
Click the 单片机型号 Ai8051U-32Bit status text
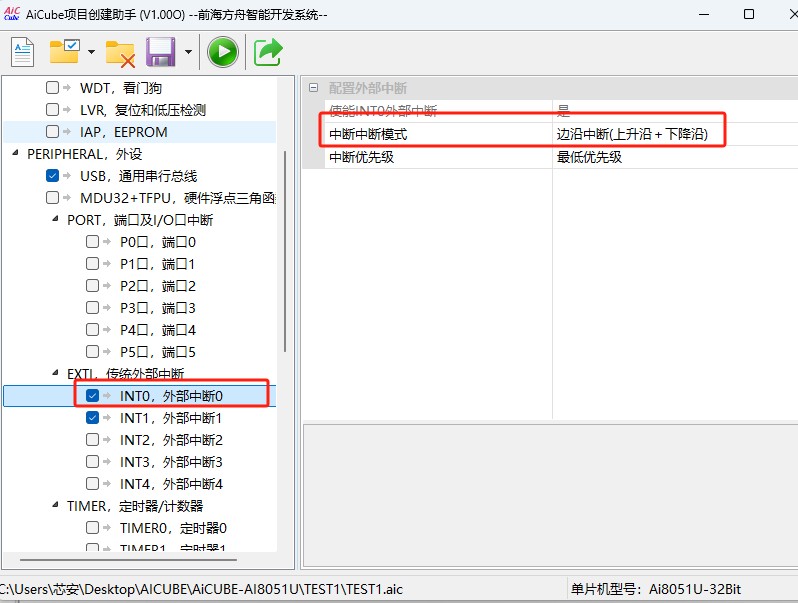(656, 589)
